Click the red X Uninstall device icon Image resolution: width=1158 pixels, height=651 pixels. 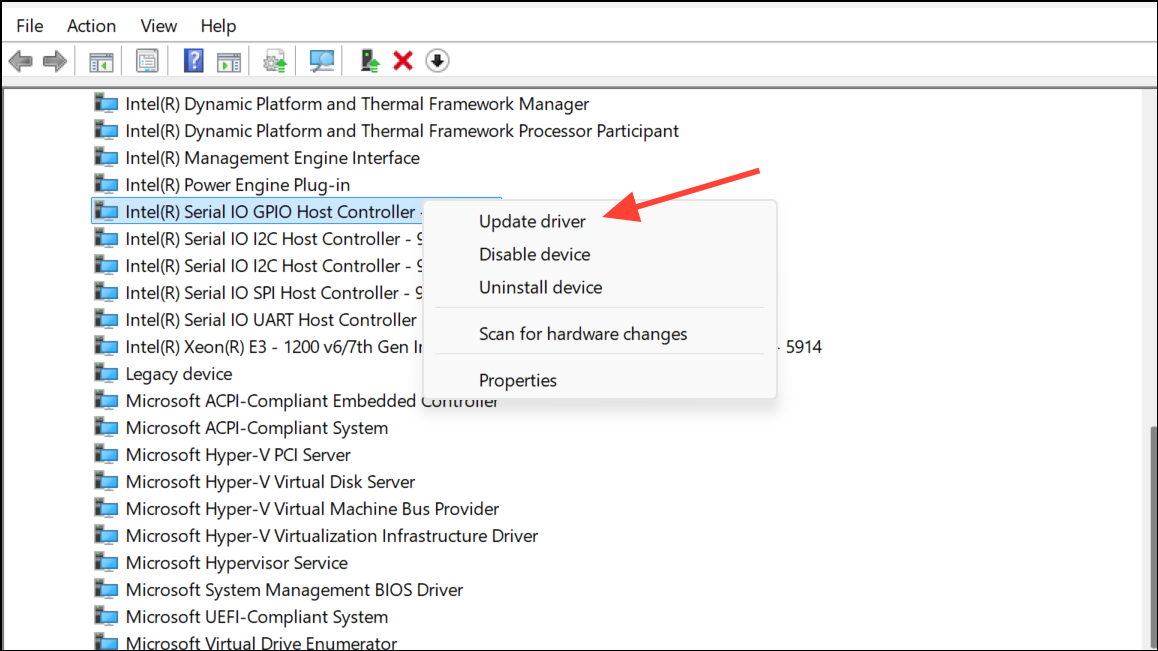[x=402, y=61]
